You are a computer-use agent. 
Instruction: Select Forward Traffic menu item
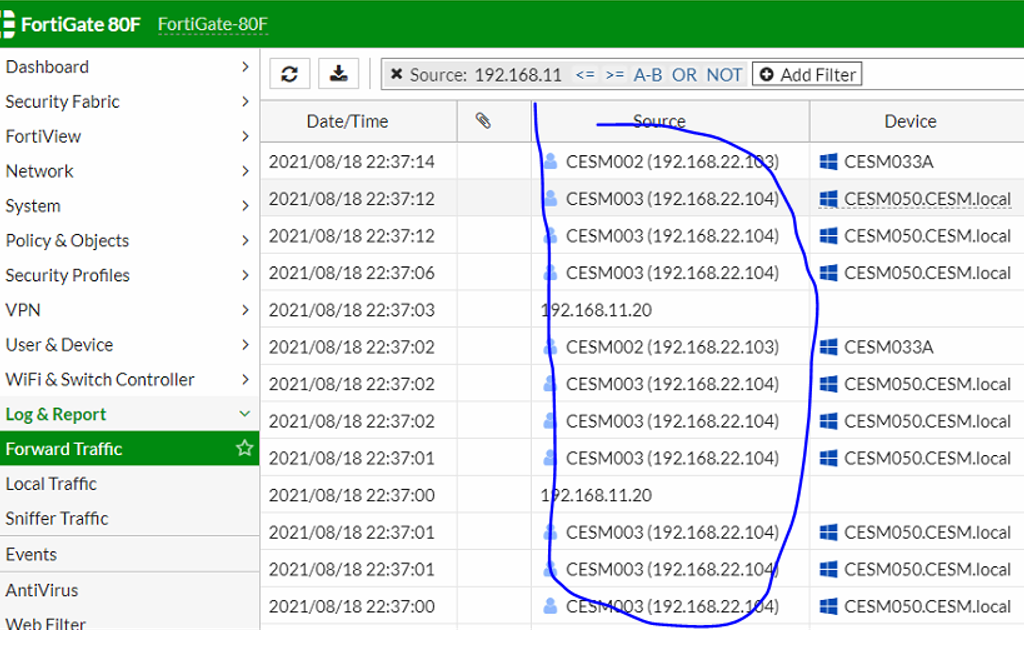[129, 449]
